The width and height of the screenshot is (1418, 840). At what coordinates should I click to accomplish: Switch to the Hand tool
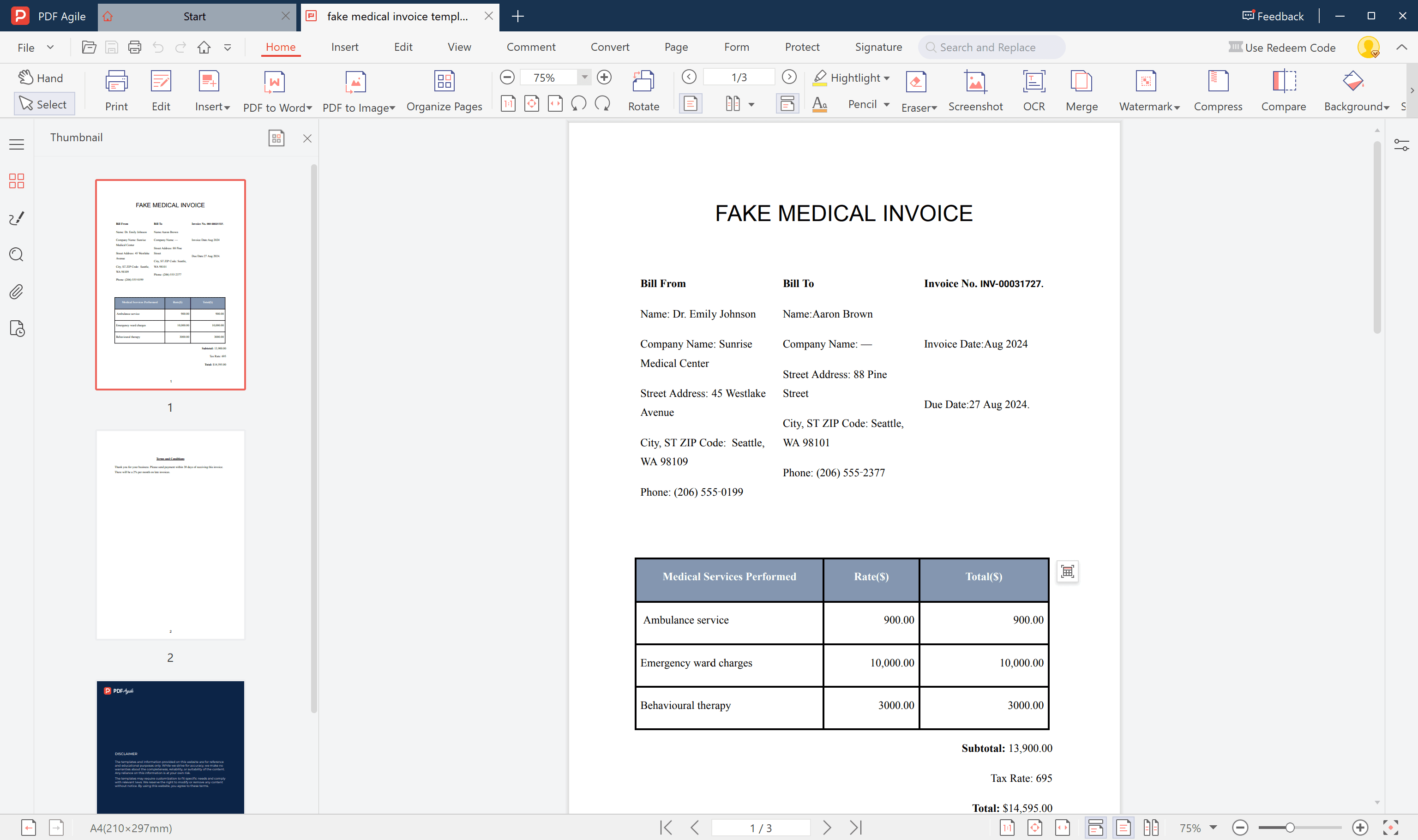(41, 78)
